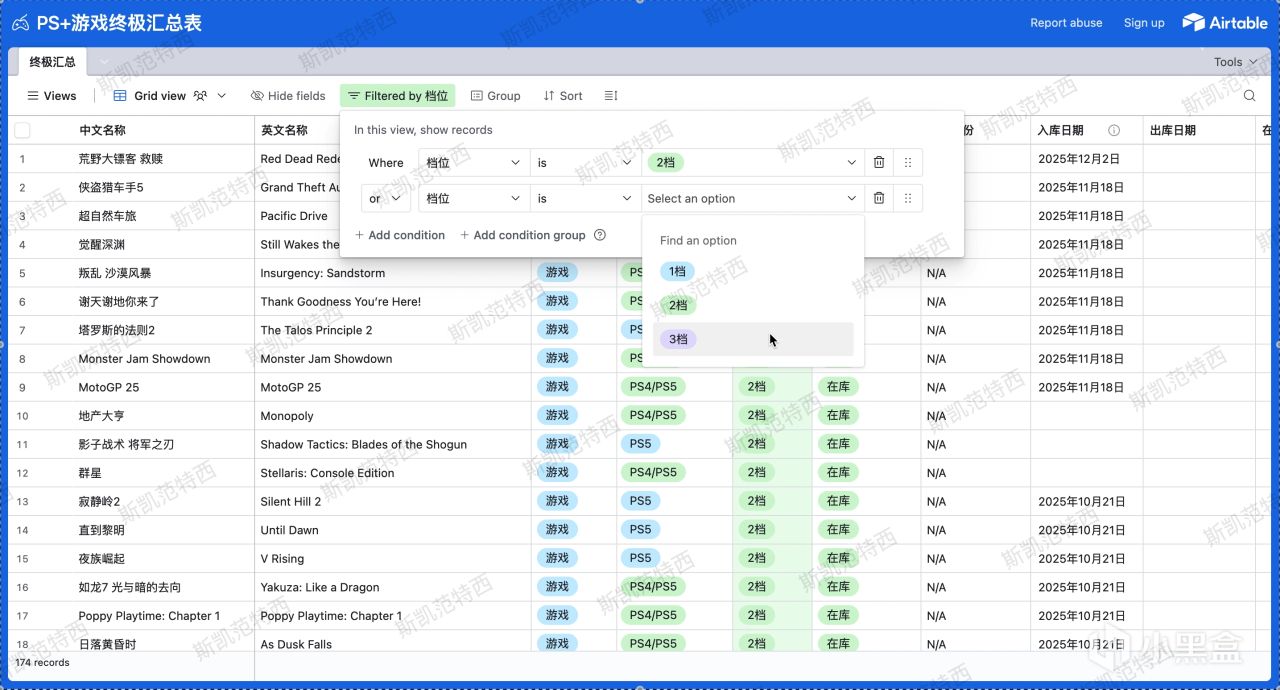Image resolution: width=1280 pixels, height=690 pixels.
Task: Click cell Shadow Tactics: Blades of the Shogun
Action: [363, 444]
